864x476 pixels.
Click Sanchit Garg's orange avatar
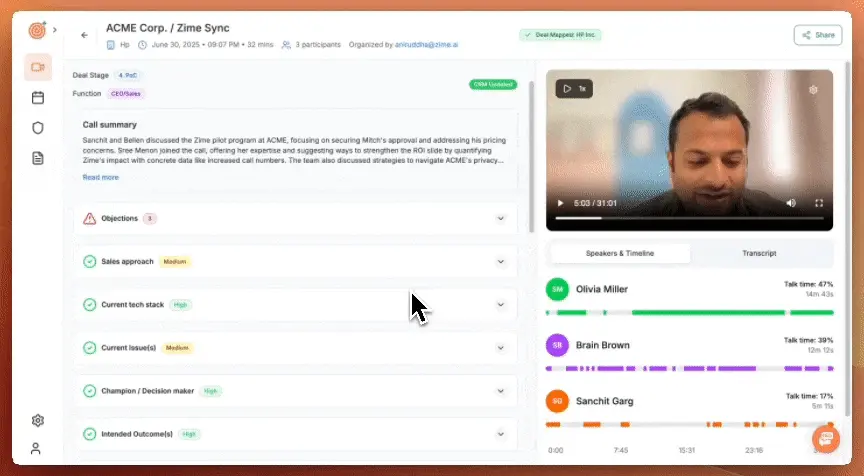click(x=557, y=401)
